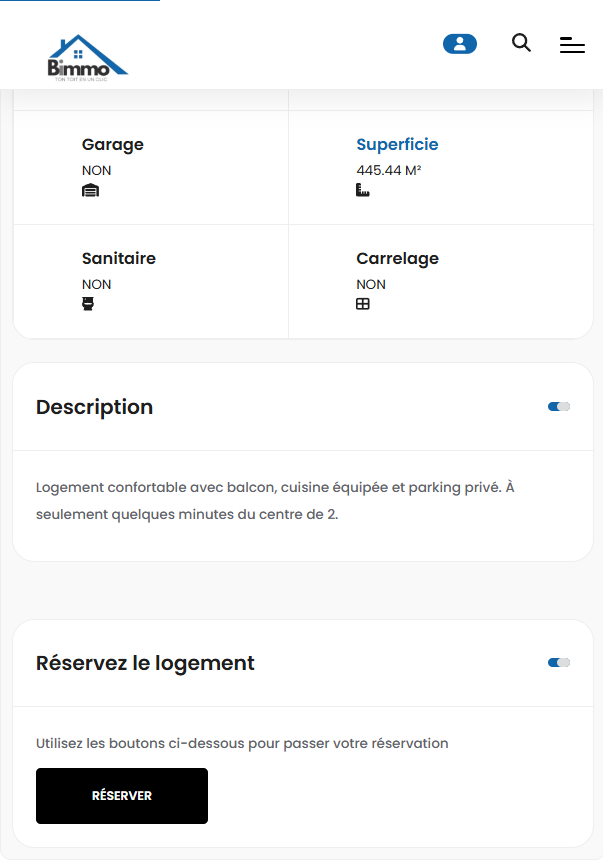
Task: Click the Bimmo house logo
Action: (87, 57)
